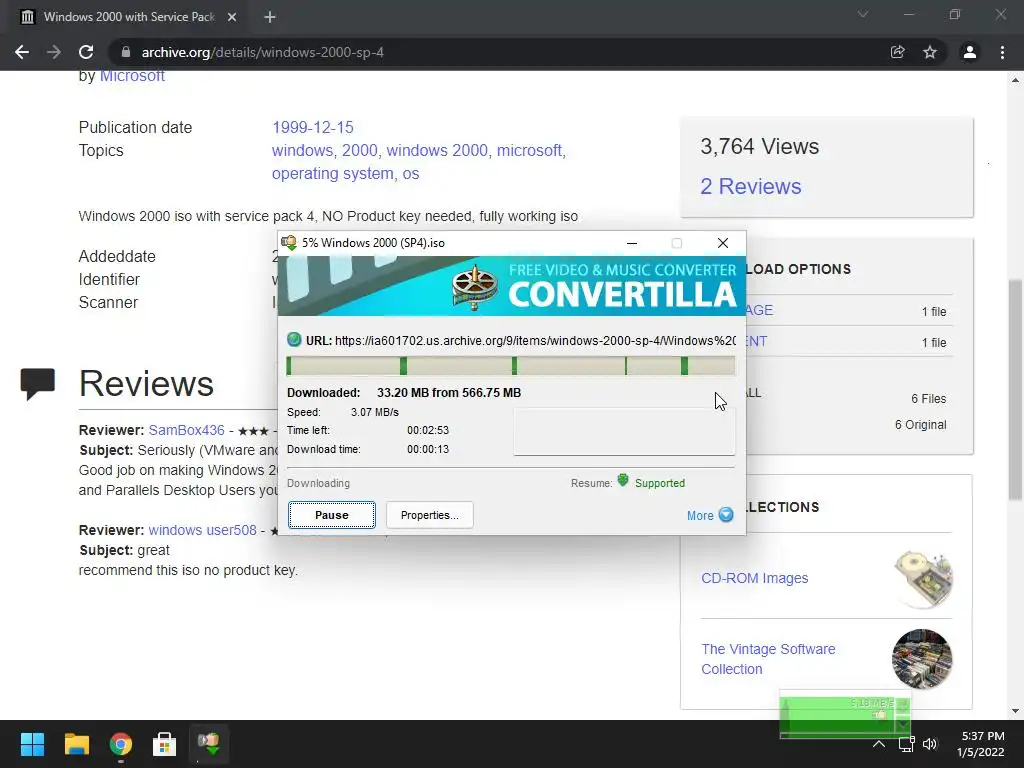Click the CD-ROM Images thumbnail
The image size is (1024, 768).
tap(922, 579)
